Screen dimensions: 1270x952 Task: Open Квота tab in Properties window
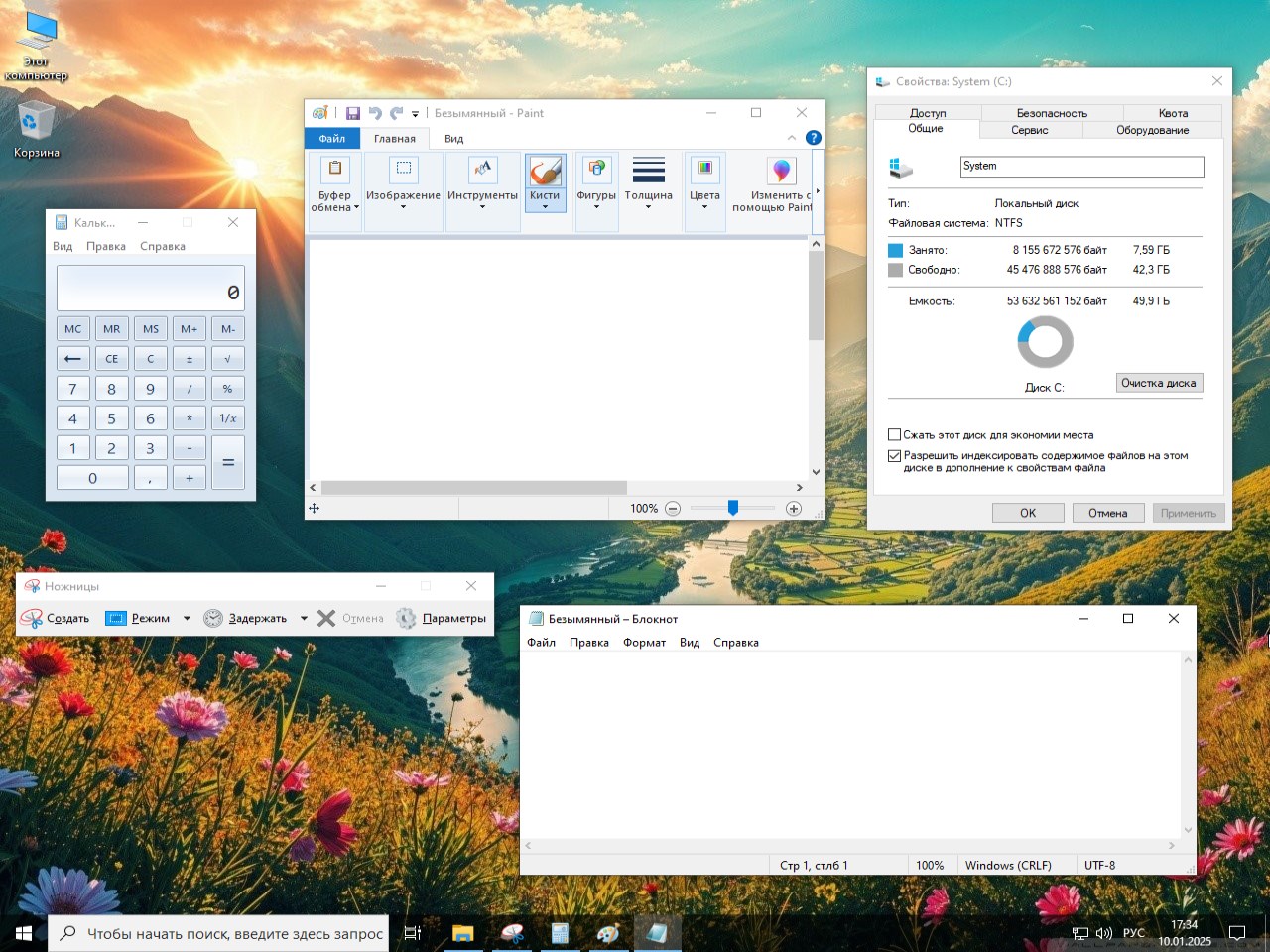(x=1173, y=113)
